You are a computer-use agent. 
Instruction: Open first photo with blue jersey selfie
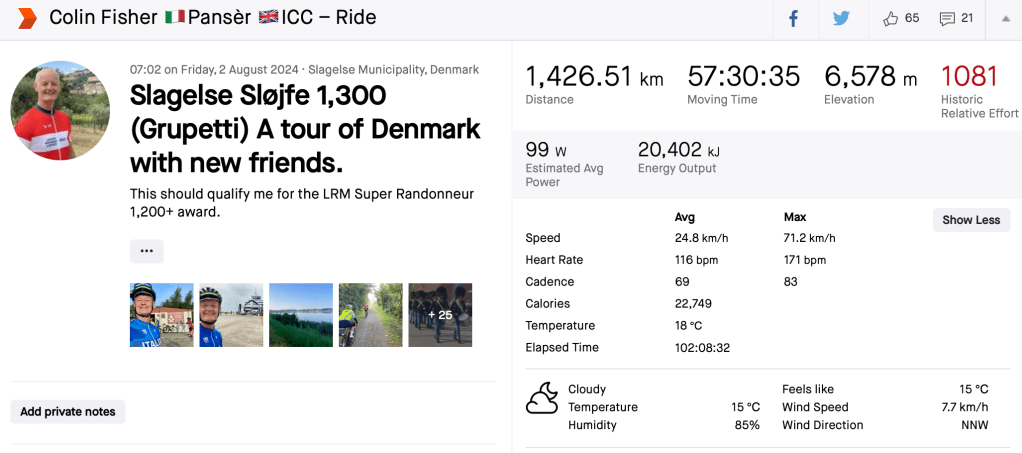coord(161,315)
